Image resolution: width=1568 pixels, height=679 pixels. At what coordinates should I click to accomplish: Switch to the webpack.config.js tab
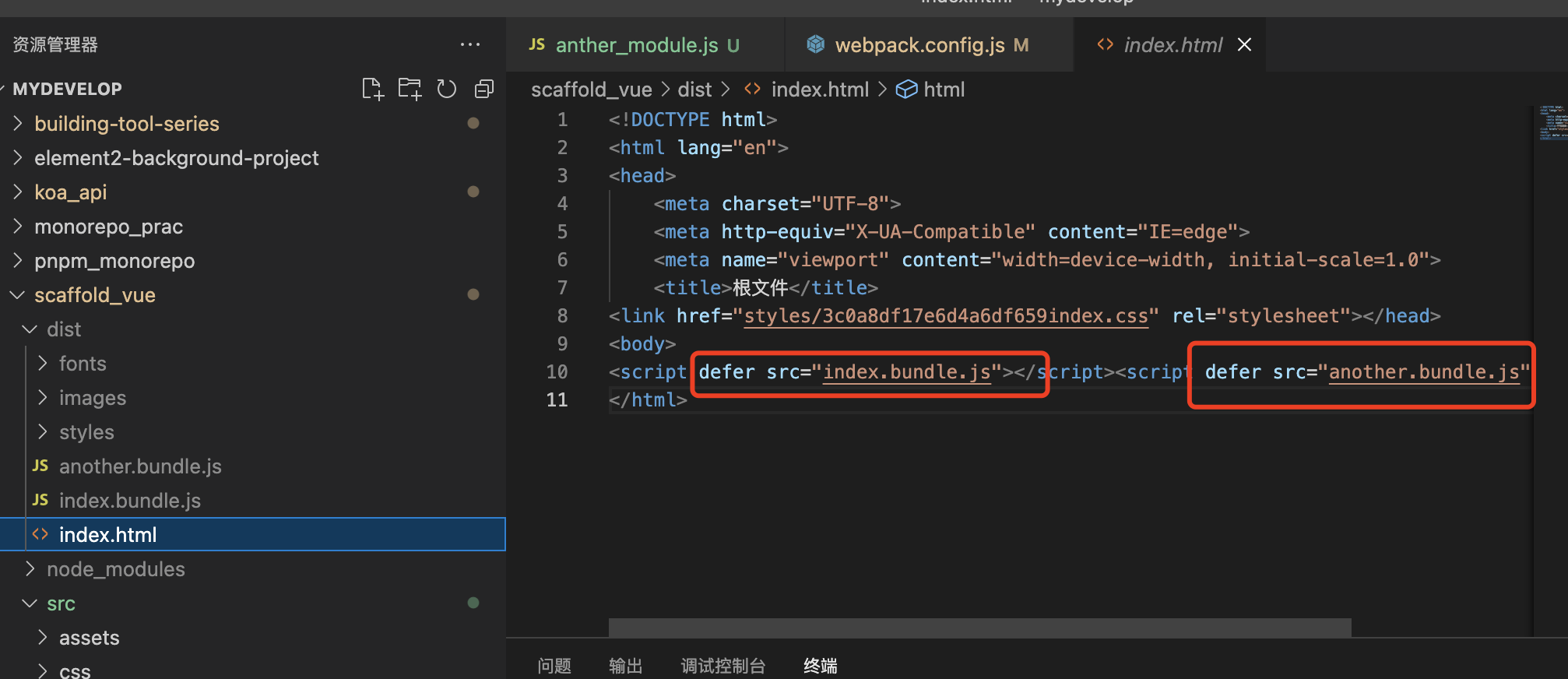[x=929, y=44]
